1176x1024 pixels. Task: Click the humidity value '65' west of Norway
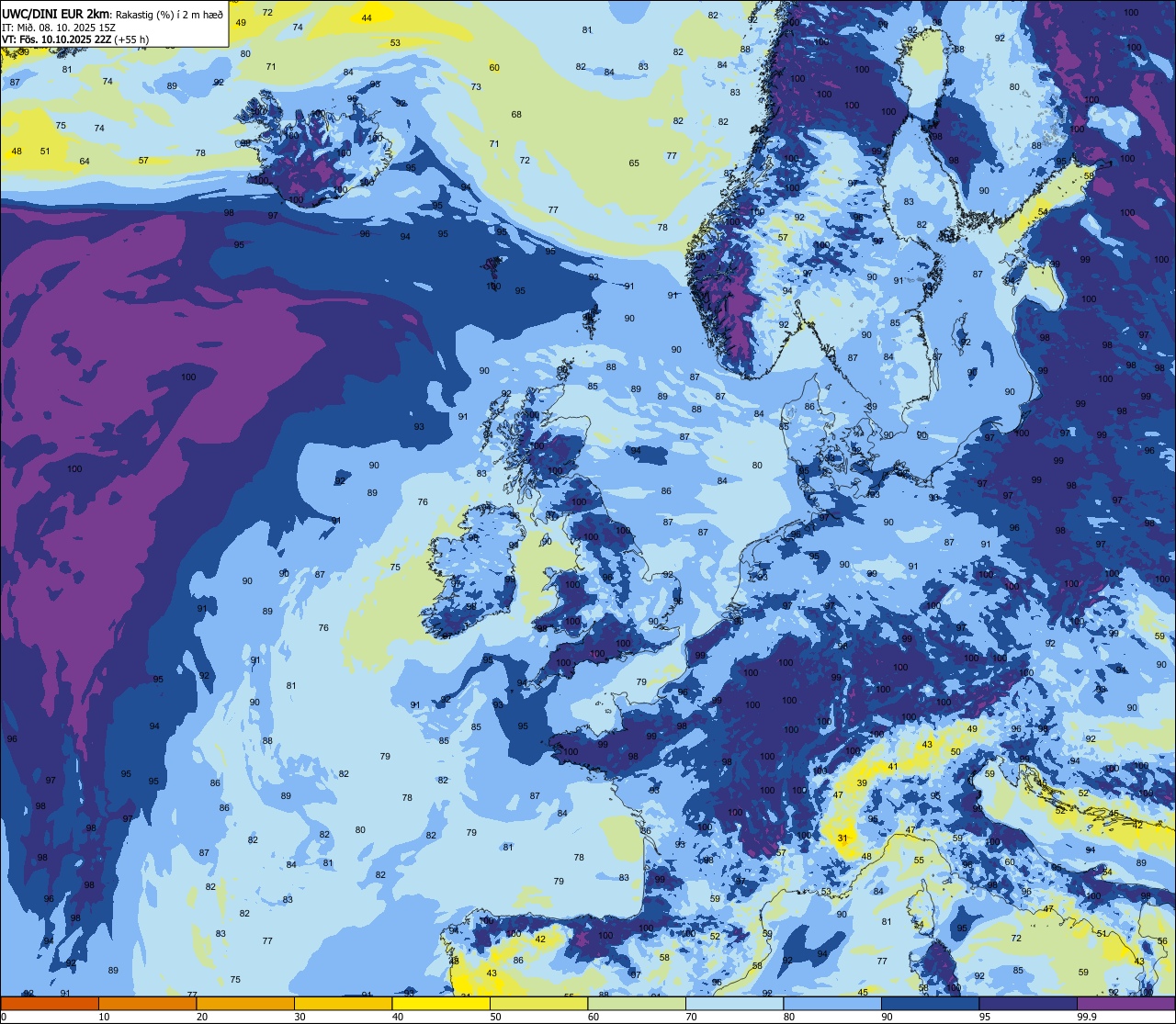tap(634, 163)
